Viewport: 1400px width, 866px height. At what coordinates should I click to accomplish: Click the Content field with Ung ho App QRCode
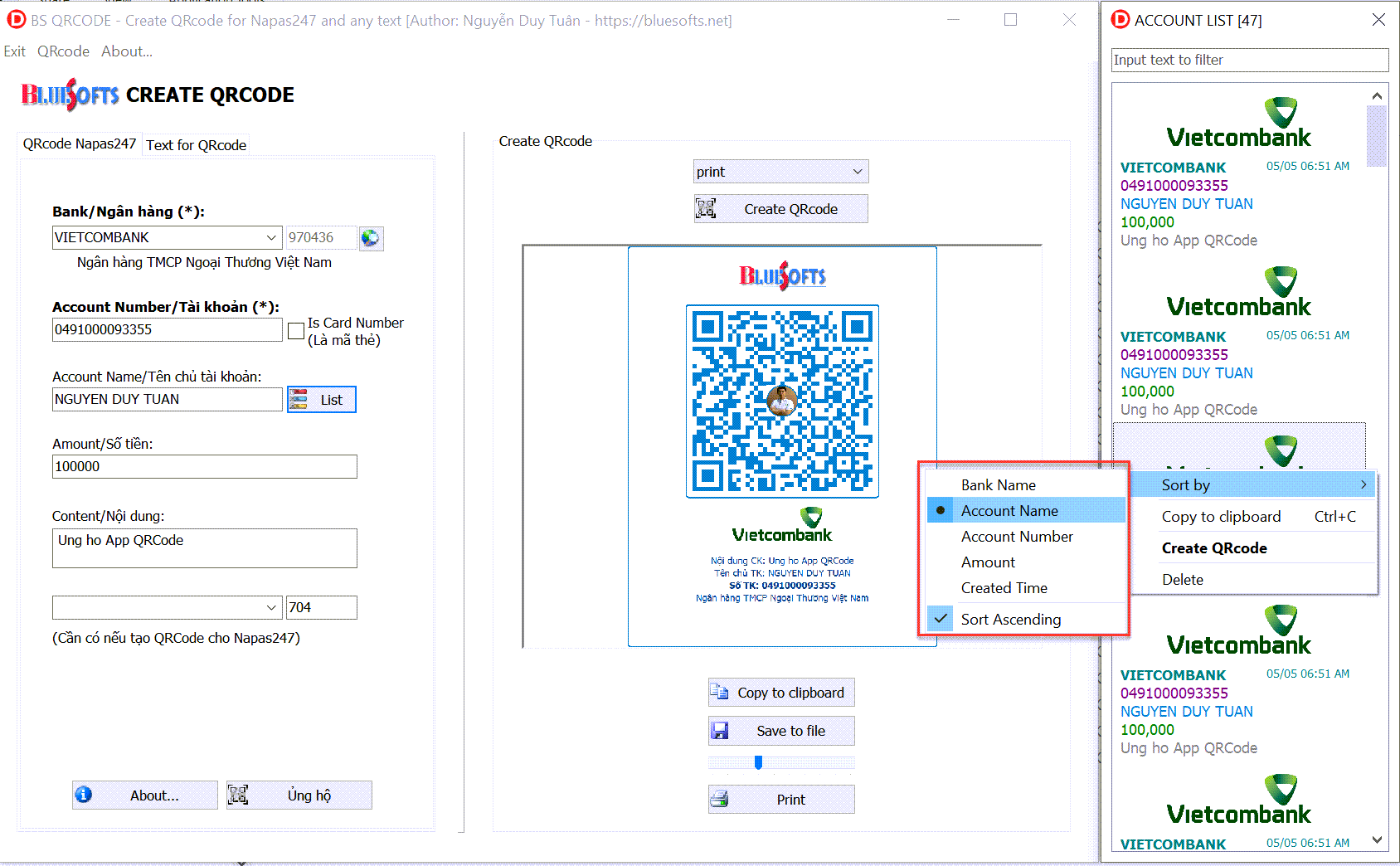pyautogui.click(x=205, y=548)
